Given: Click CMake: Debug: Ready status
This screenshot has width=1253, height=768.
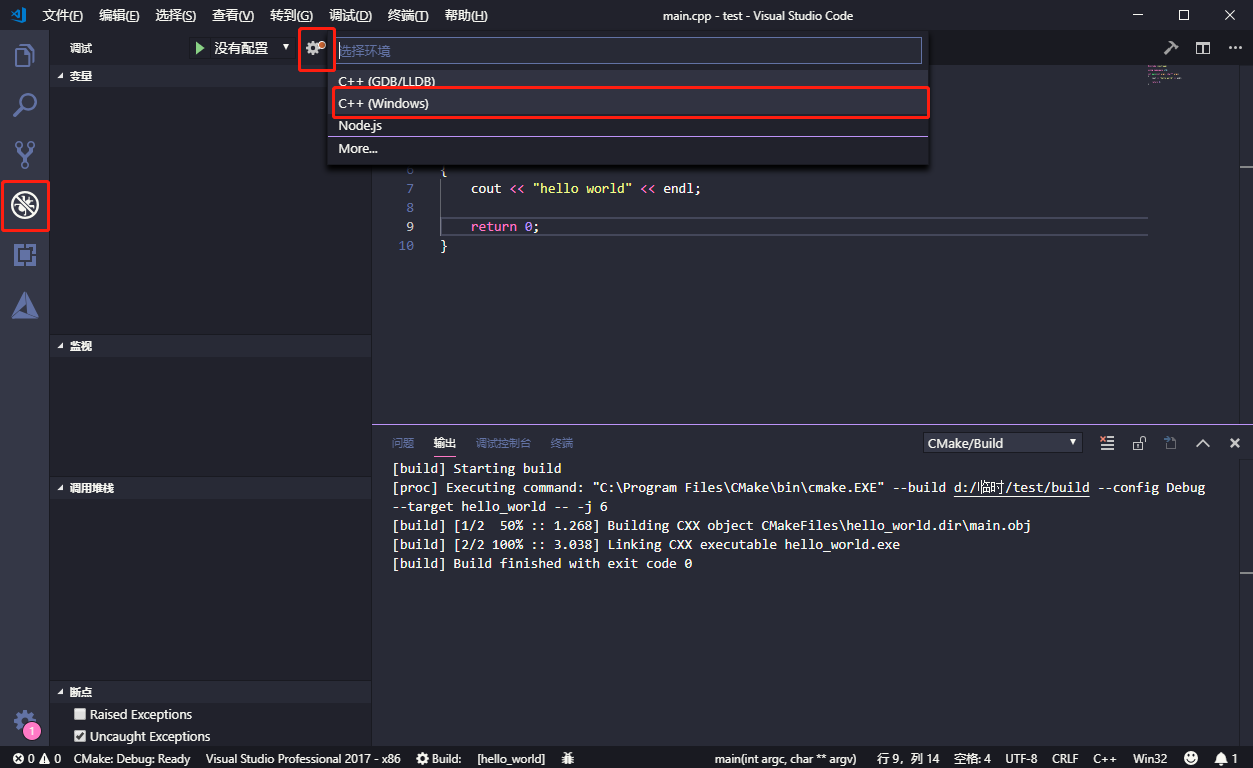Looking at the screenshot, I should 132,759.
